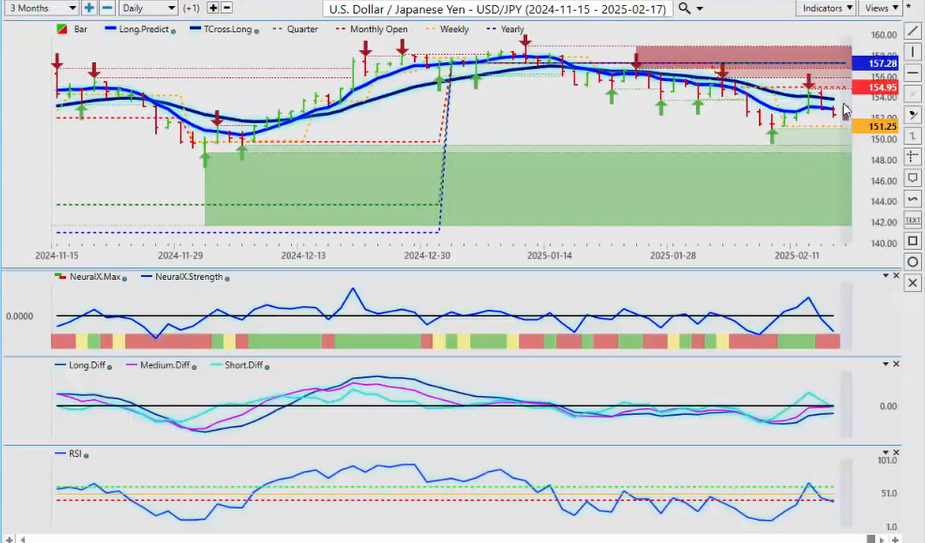Click the plus zoom-in button
The height and width of the screenshot is (543, 925).
point(89,8)
